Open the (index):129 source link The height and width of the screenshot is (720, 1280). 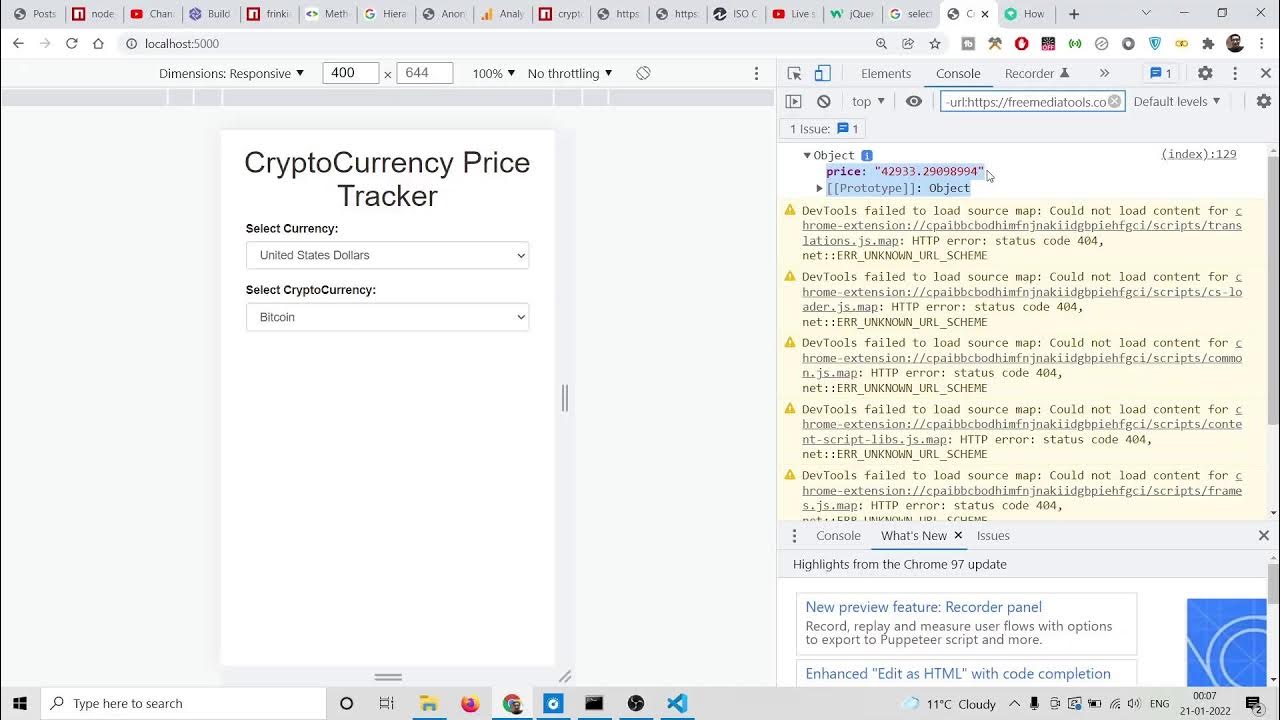coord(1198,154)
